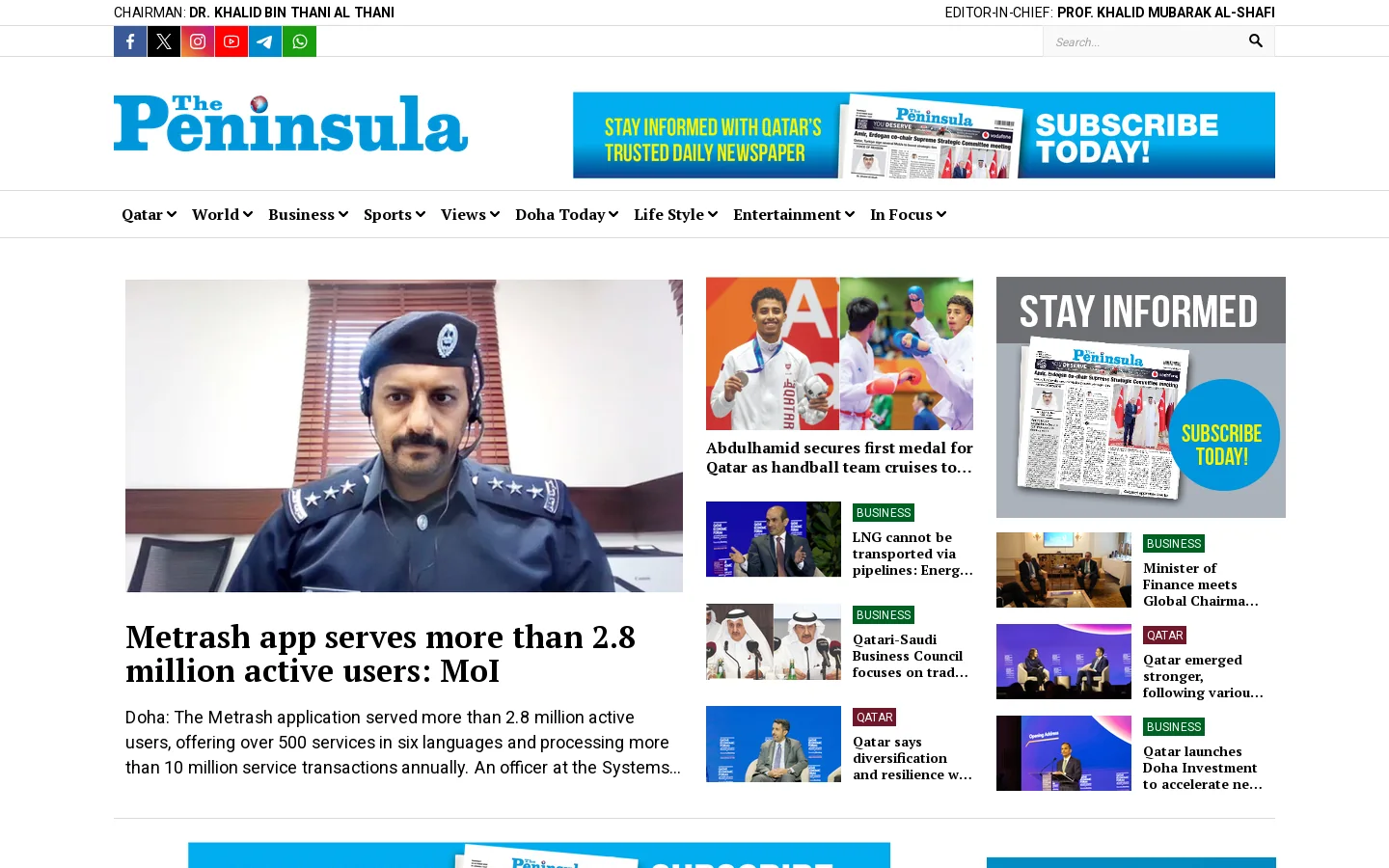The image size is (1389, 868).
Task: Open the Stay Informed sidebar ad
Action: 1141,397
